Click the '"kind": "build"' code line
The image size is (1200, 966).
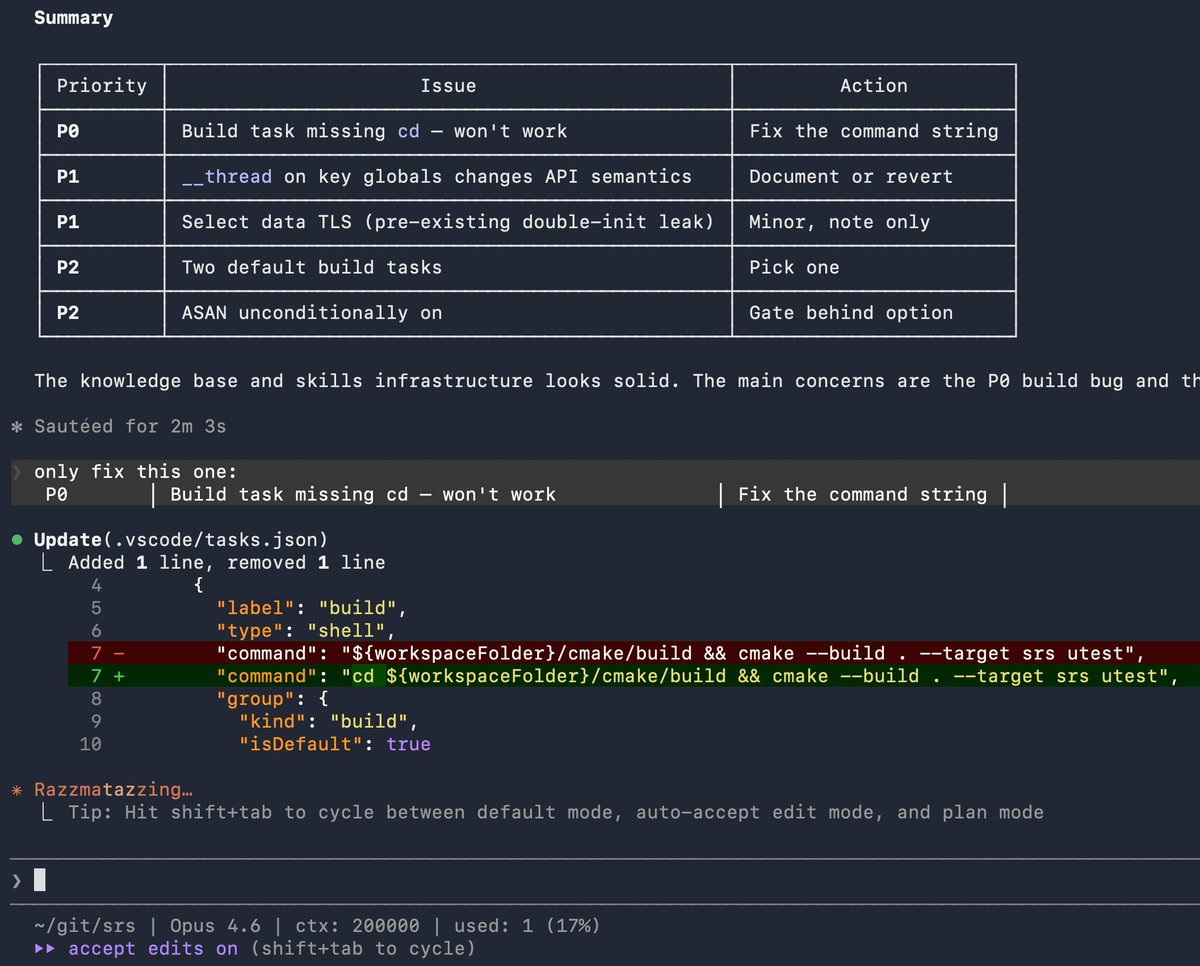(329, 721)
